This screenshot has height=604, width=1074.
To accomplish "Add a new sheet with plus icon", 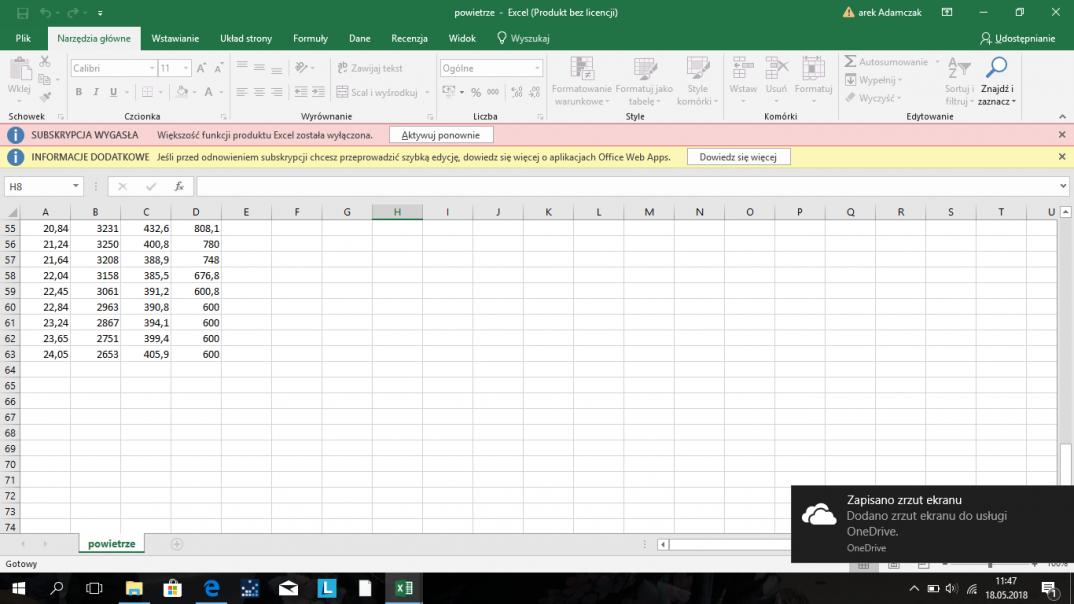I will 177,544.
